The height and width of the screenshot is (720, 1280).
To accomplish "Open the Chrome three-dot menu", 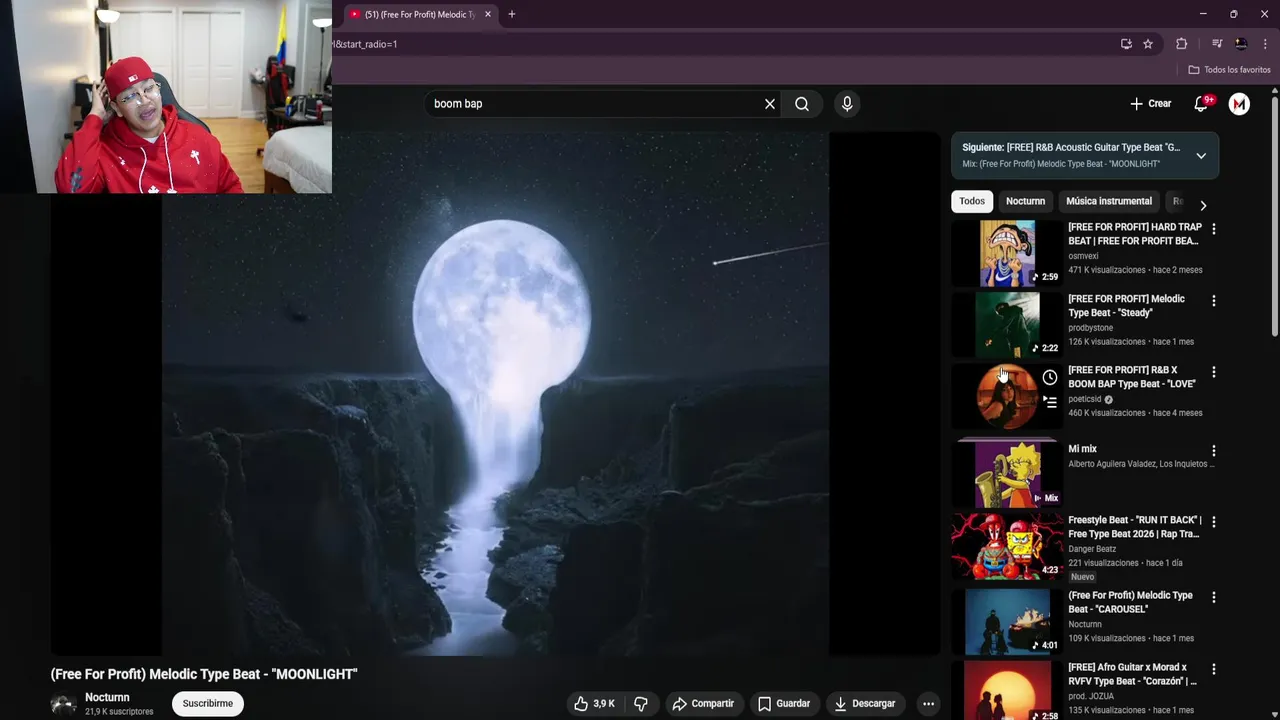I will [1266, 44].
